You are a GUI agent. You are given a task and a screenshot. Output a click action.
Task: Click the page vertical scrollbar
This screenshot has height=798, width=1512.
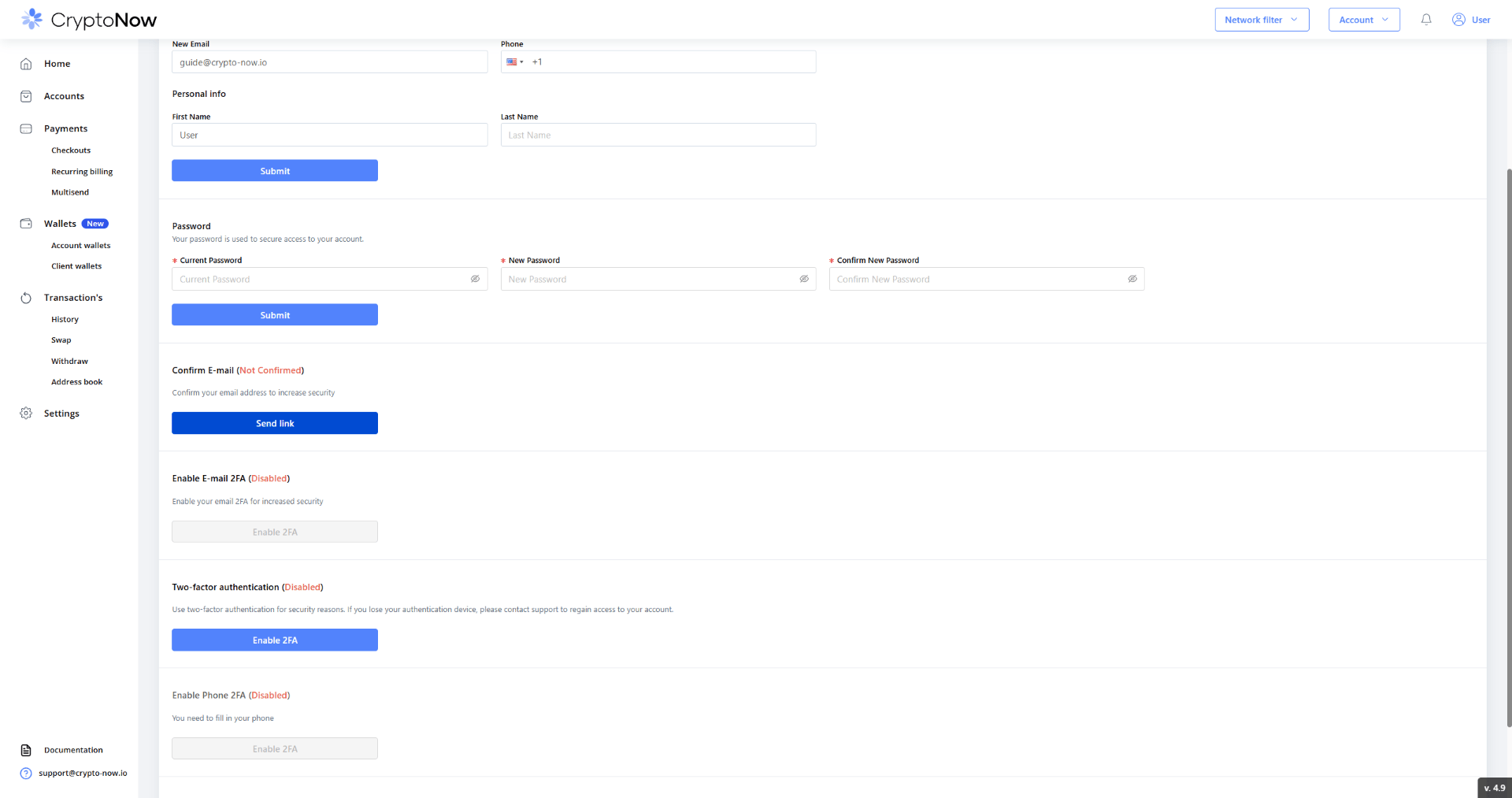pyautogui.click(x=1509, y=447)
